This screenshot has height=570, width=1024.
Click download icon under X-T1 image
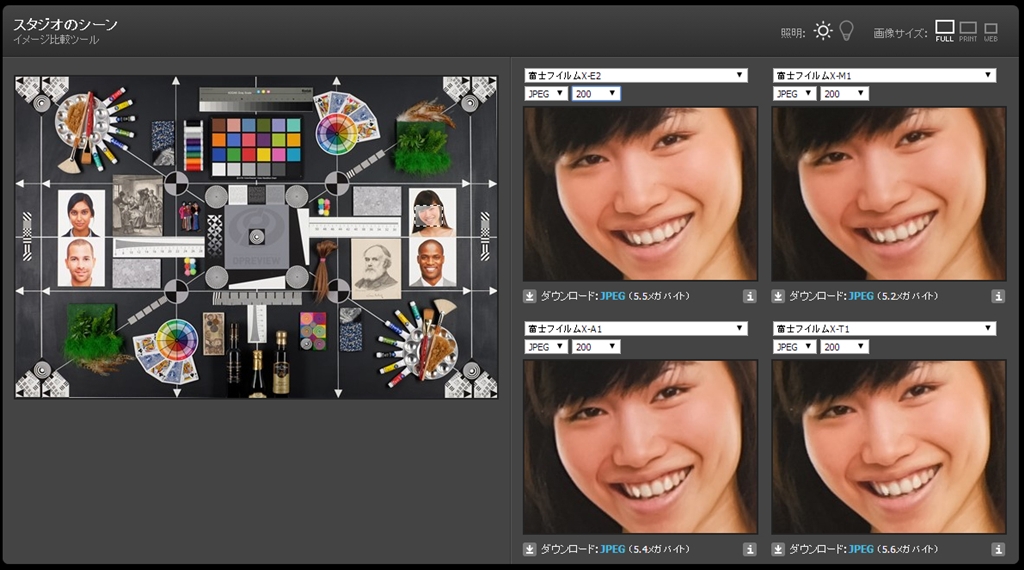(x=778, y=550)
